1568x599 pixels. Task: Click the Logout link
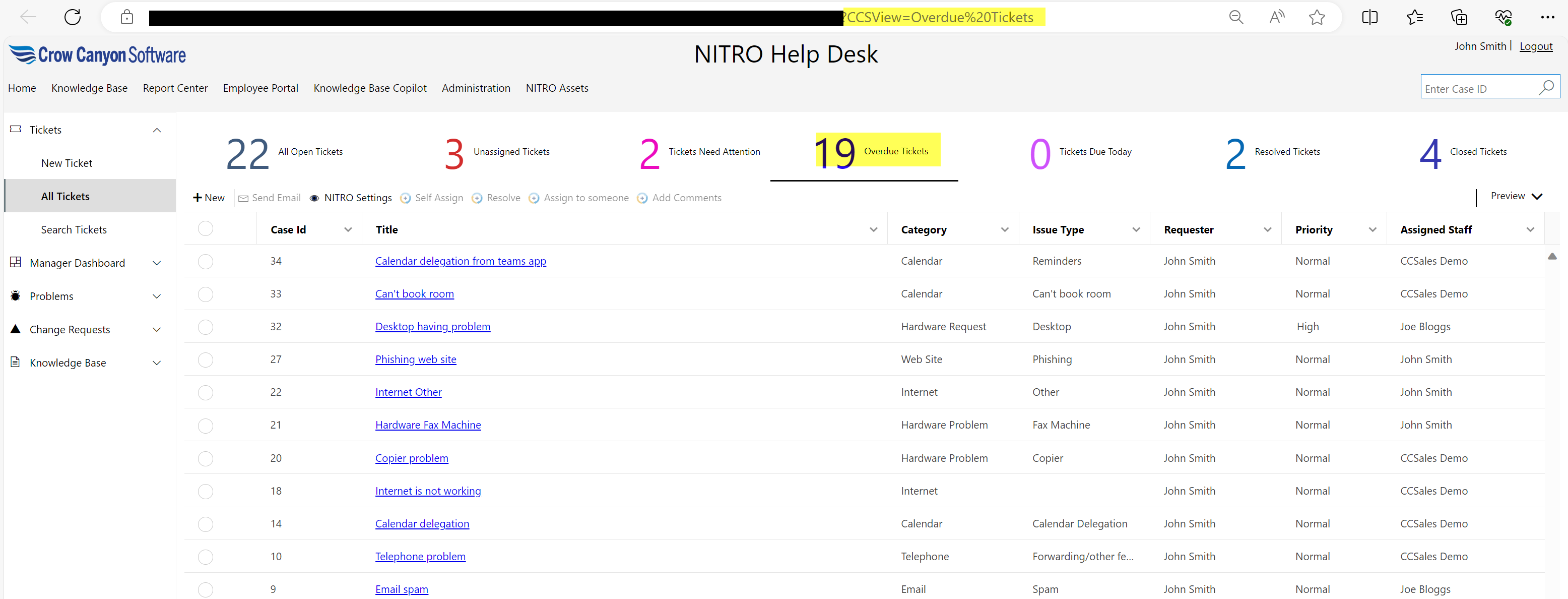pyautogui.click(x=1535, y=46)
